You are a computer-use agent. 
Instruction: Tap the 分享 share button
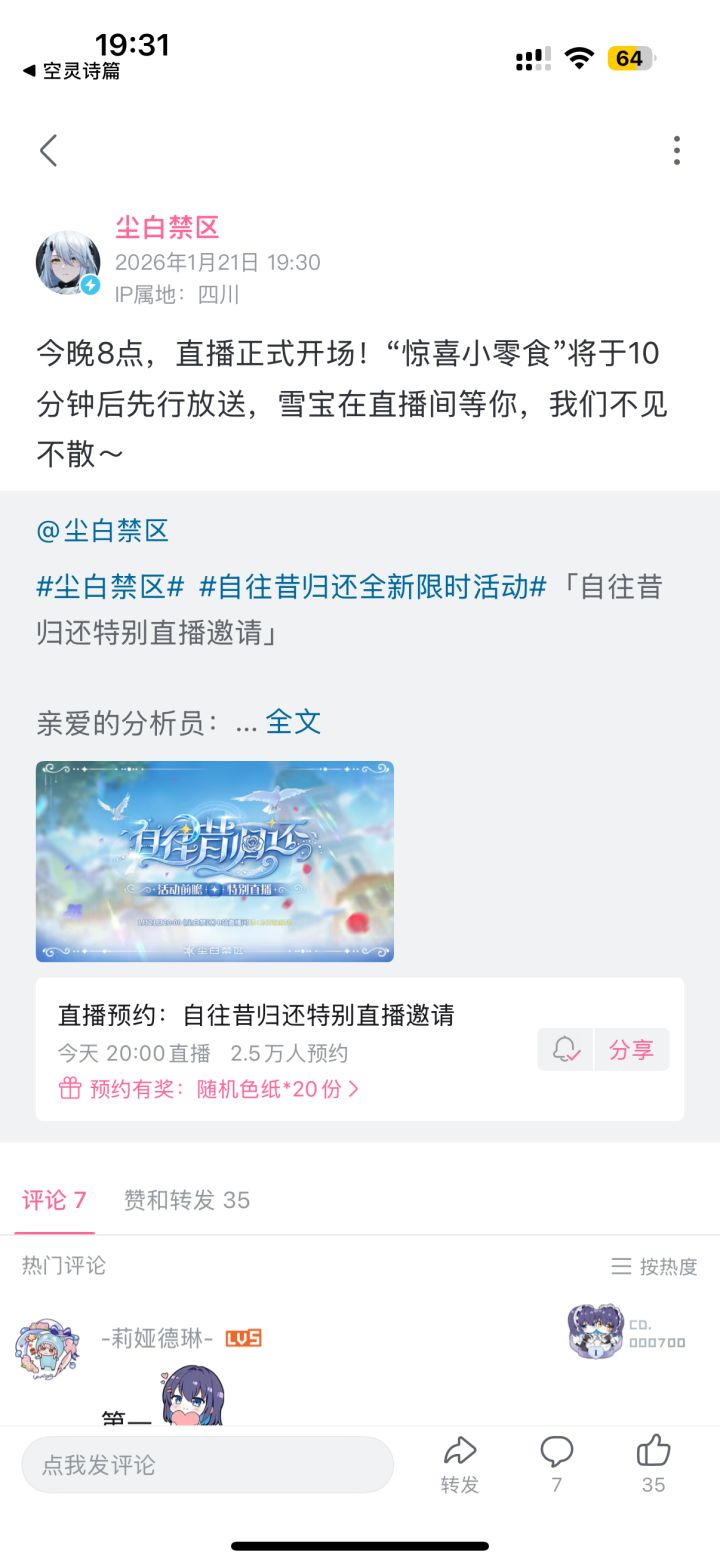tap(631, 1049)
